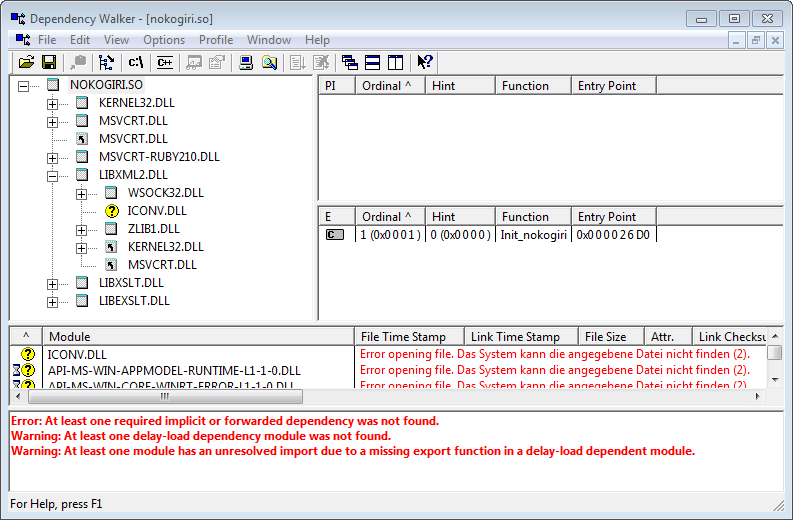The height and width of the screenshot is (520, 793).
Task: Toggle Auto Expand tree option
Action: 106,62
